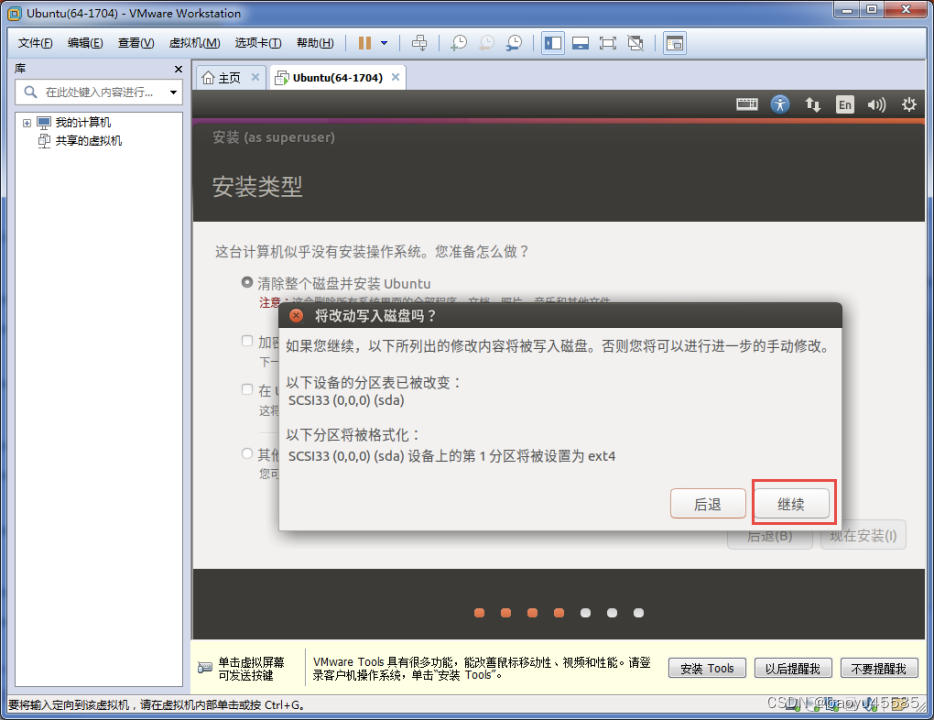Close the 库 library panel
Image resolution: width=934 pixels, height=720 pixels.
[x=178, y=69]
